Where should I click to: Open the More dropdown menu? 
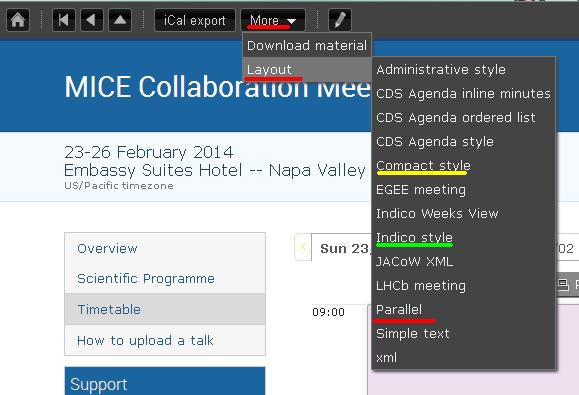(x=273, y=20)
